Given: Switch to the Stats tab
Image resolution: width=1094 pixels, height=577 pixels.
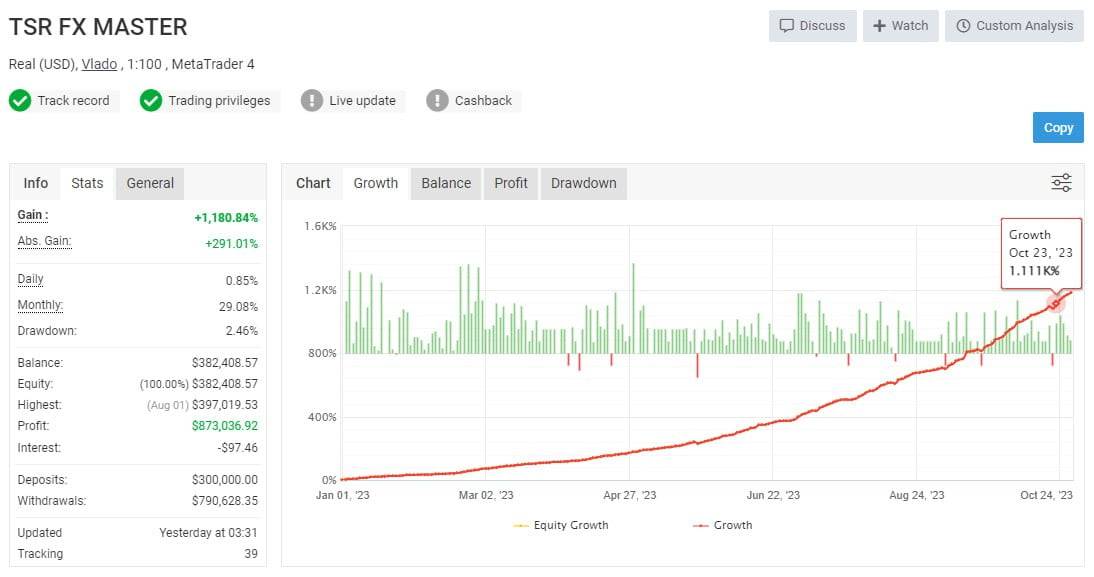Looking at the screenshot, I should (87, 183).
